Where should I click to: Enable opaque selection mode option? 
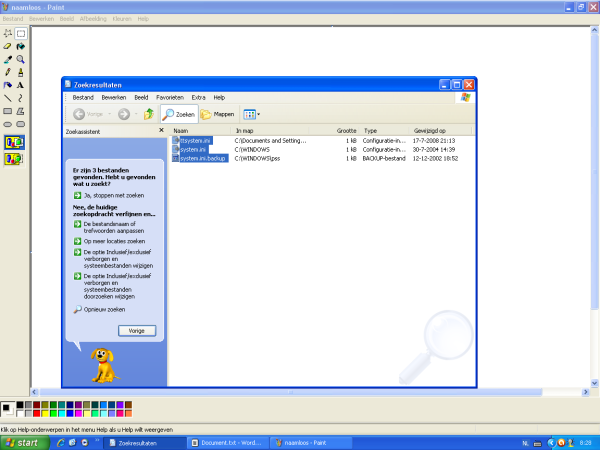pyautogui.click(x=14, y=142)
